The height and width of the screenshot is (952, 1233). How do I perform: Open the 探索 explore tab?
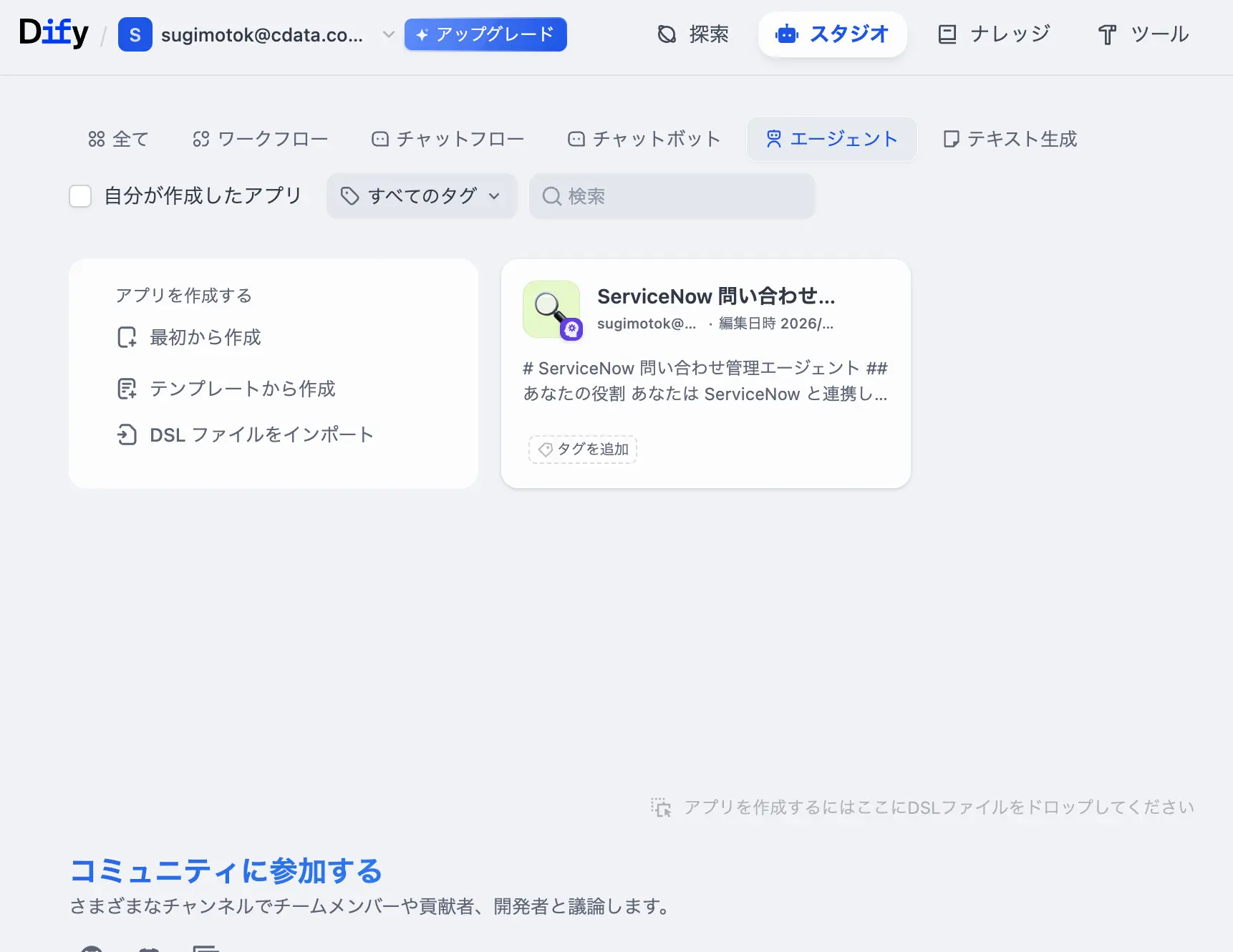692,34
